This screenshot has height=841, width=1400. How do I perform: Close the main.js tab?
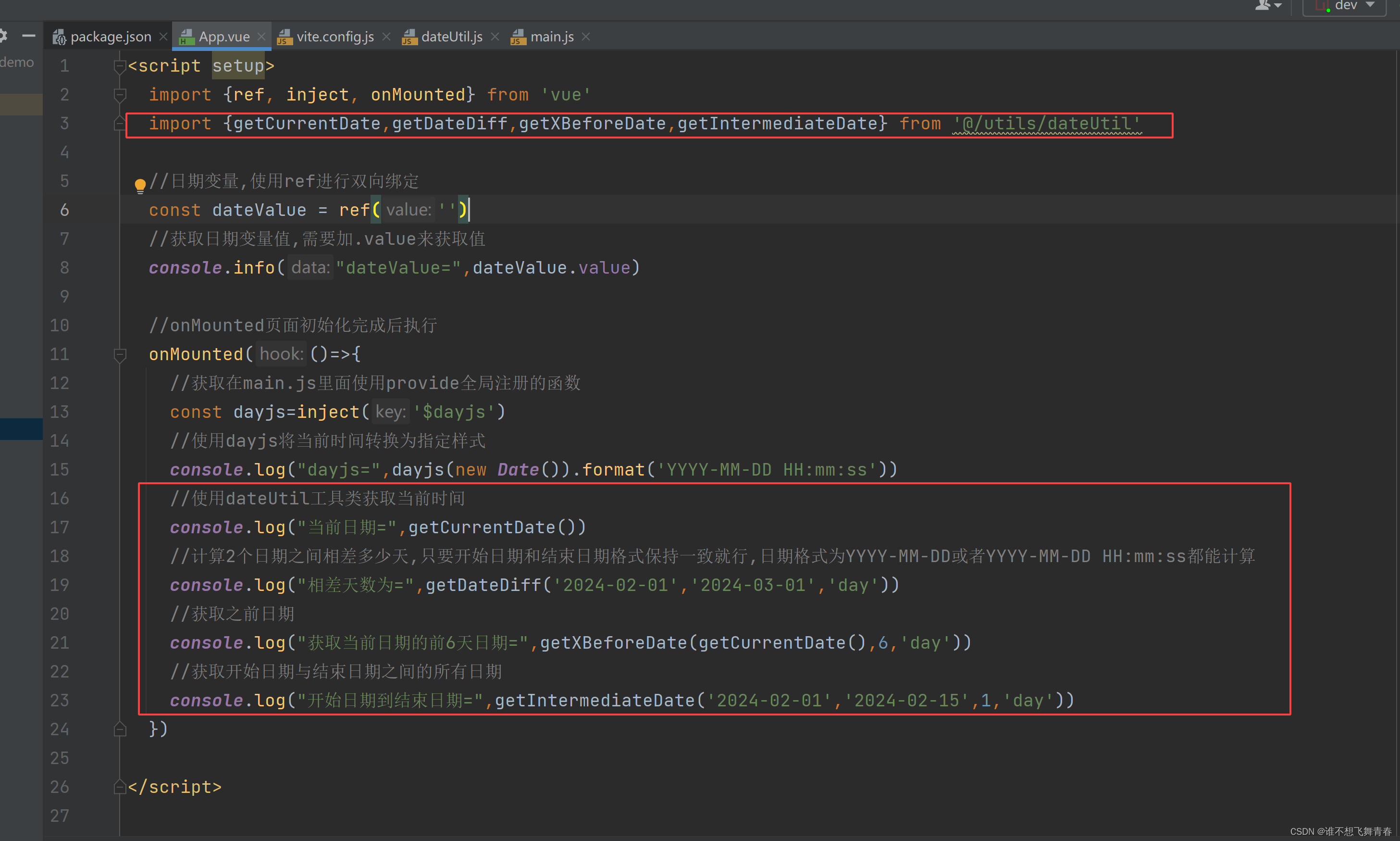[x=586, y=37]
